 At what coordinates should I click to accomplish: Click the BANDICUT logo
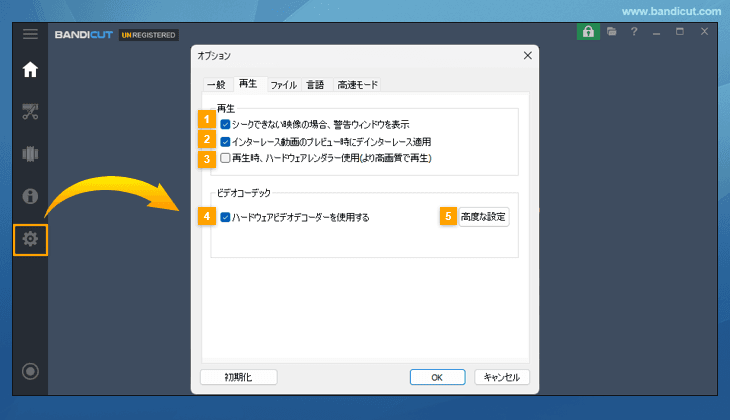(84, 35)
